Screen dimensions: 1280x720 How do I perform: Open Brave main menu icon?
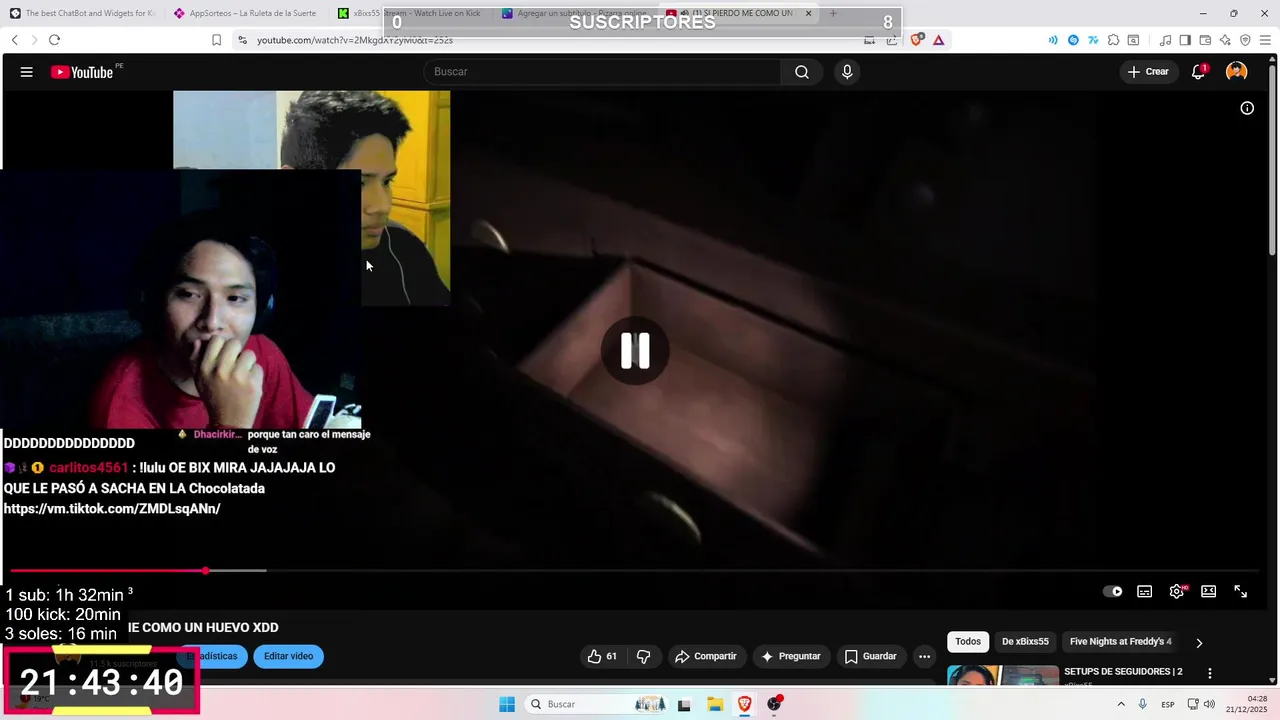(1265, 40)
